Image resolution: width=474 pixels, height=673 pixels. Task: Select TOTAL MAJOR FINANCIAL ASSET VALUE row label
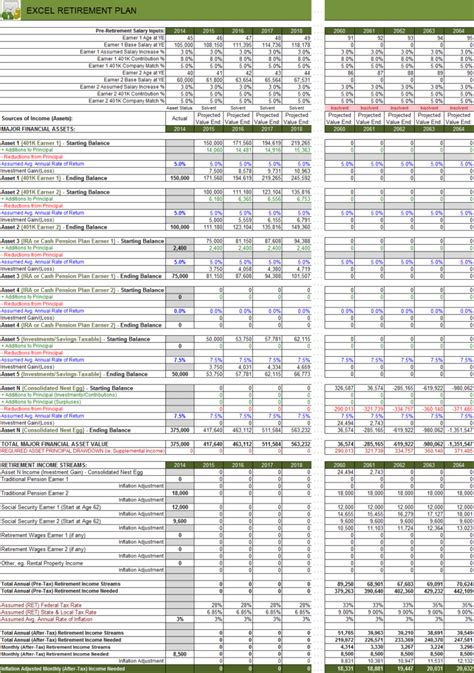coord(55,444)
